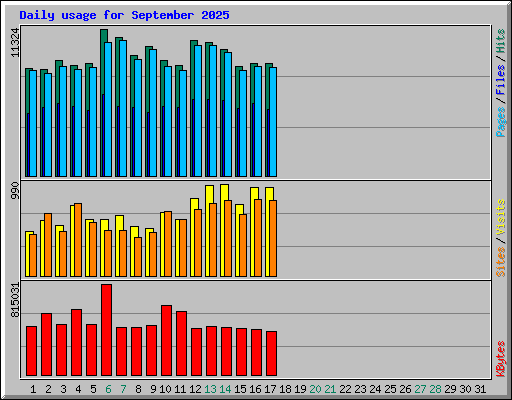Click day 16 on the x-axis

click(x=255, y=389)
